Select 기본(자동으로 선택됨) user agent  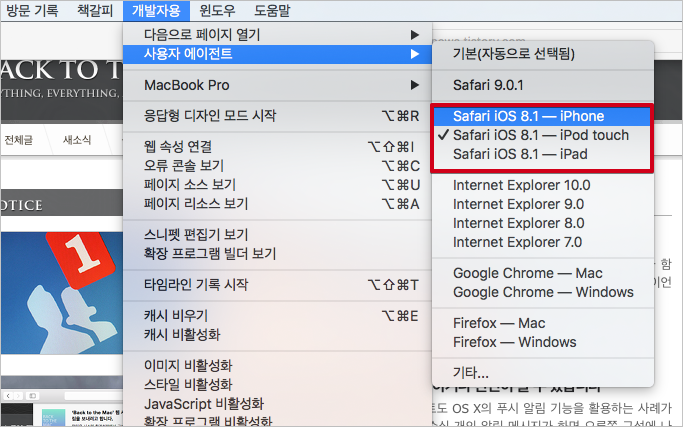[543, 54]
